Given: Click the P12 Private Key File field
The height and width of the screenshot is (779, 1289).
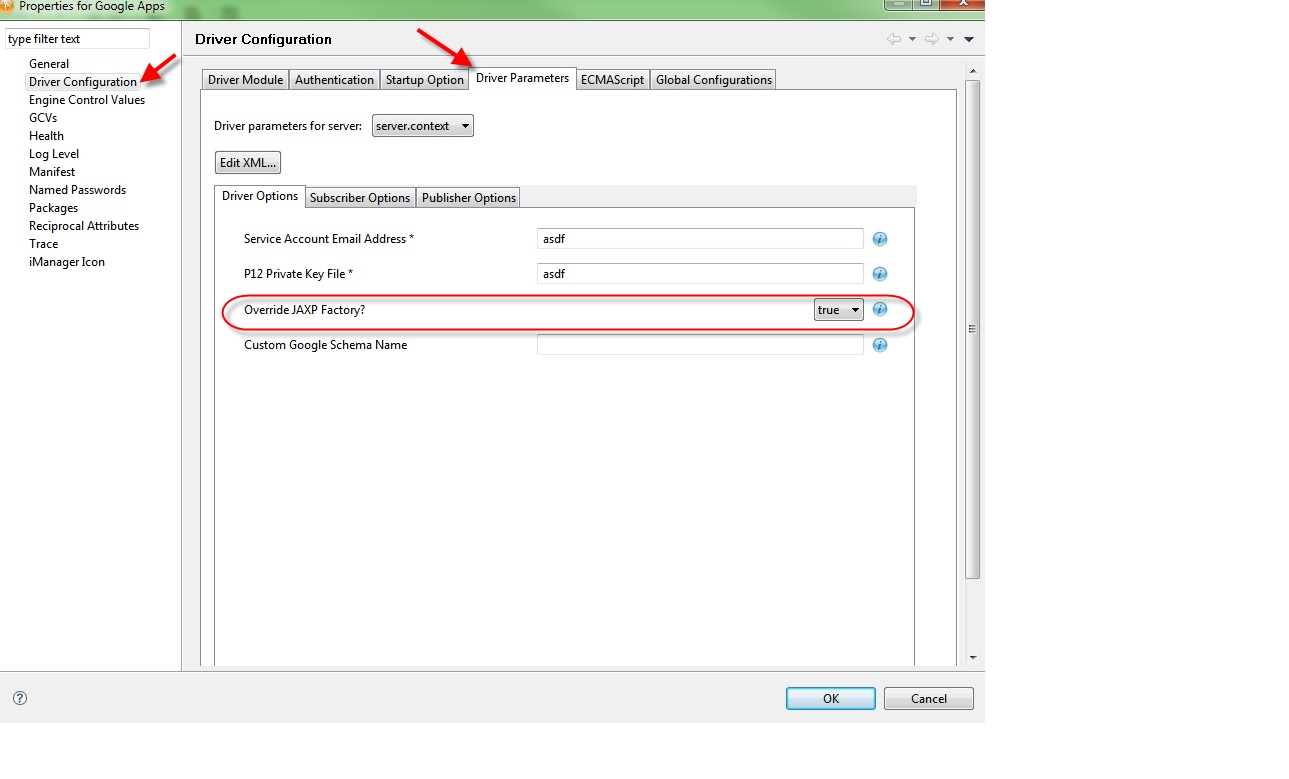Looking at the screenshot, I should pyautogui.click(x=700, y=274).
